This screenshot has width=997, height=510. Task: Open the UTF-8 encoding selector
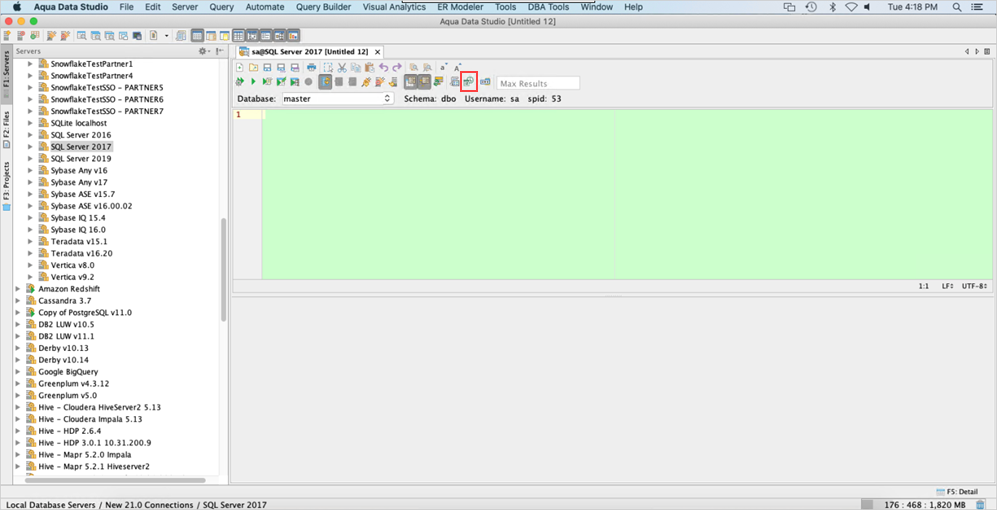973,286
